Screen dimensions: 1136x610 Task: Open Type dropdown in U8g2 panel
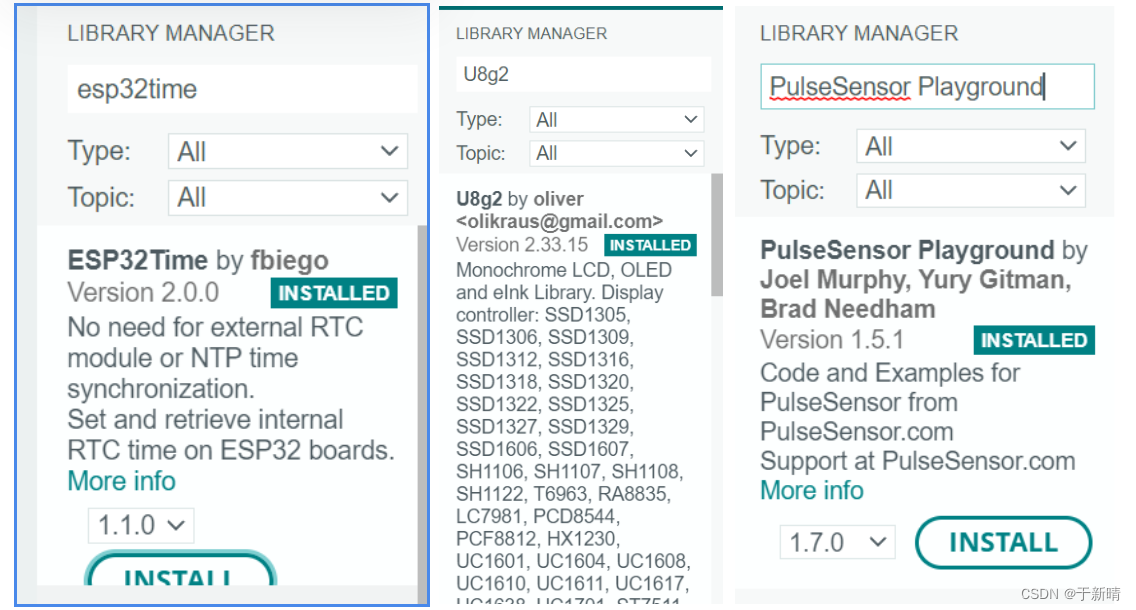coord(617,120)
